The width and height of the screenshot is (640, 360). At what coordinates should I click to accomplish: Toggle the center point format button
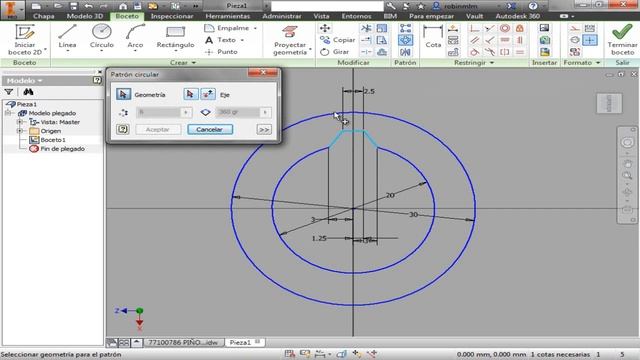[589, 40]
